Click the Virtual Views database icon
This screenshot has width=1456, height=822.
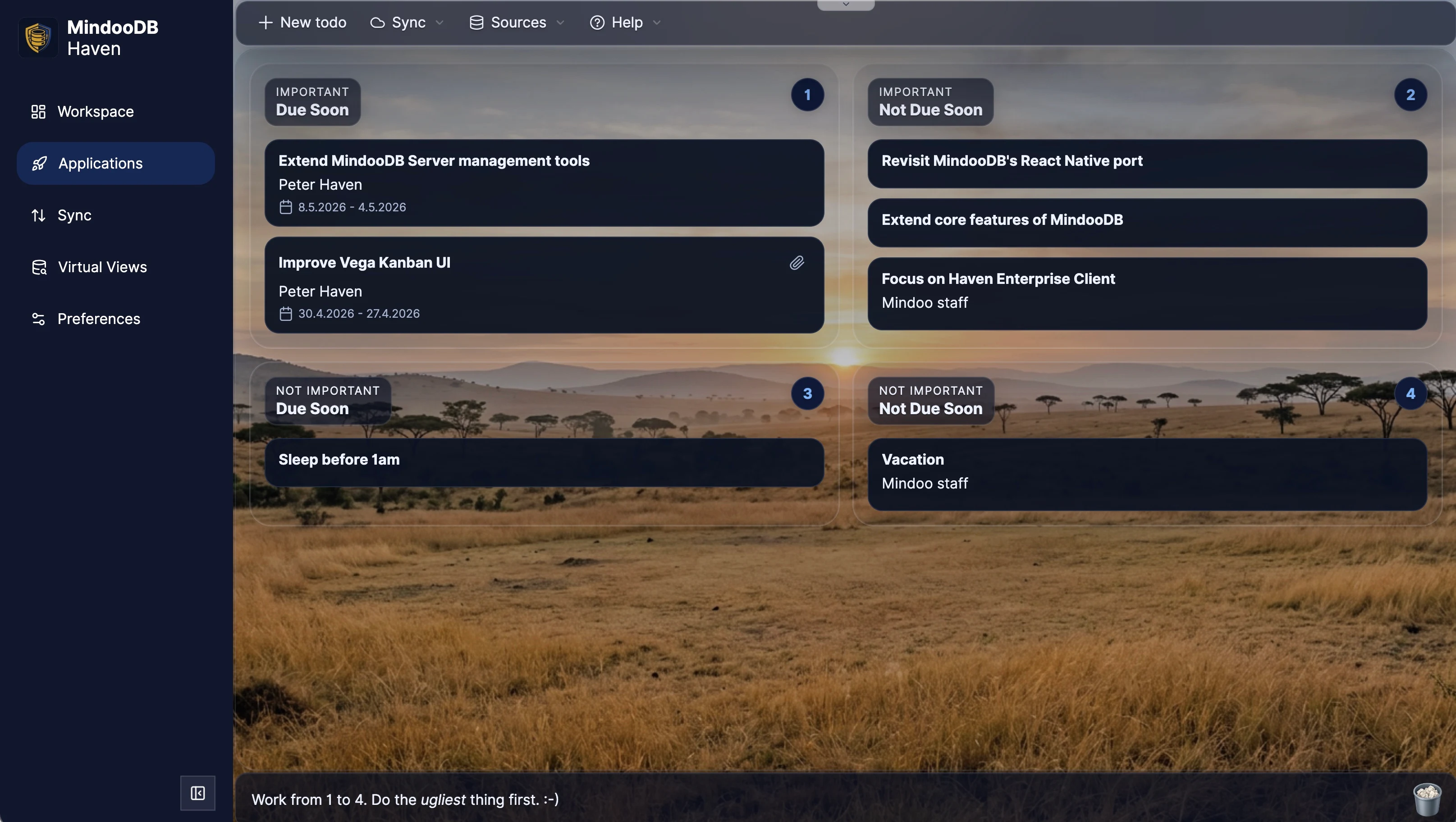38,267
